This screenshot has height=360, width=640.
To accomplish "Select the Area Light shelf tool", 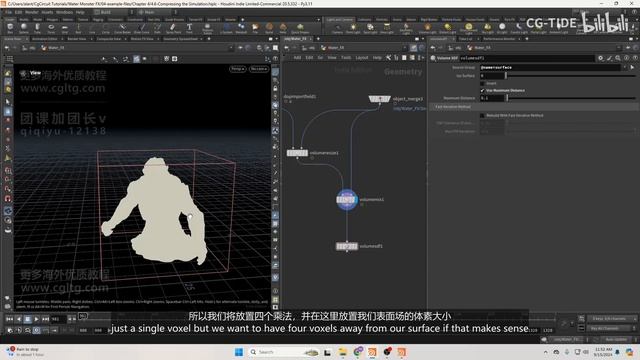I will pos(386,28).
